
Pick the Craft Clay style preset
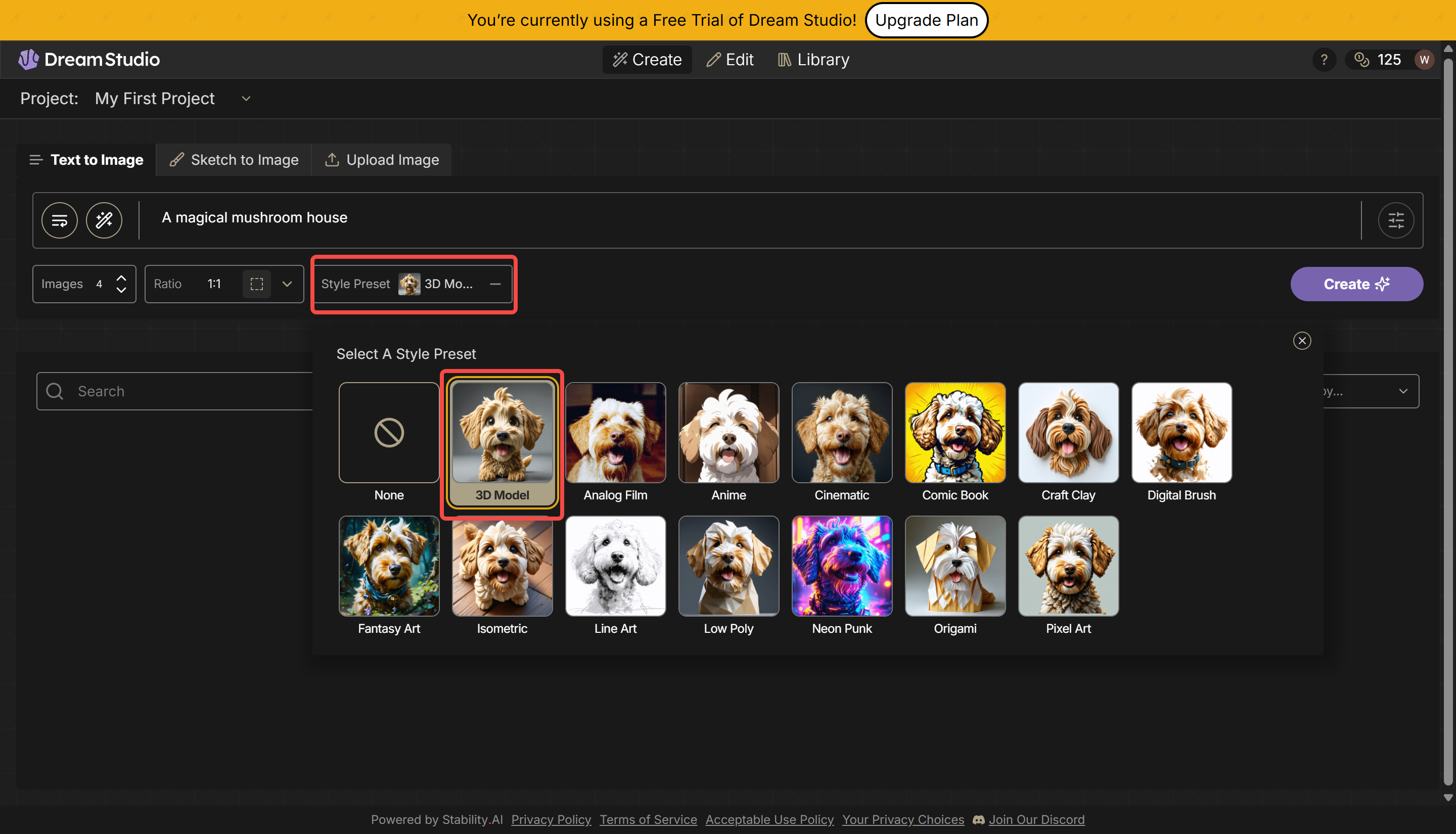pyautogui.click(x=1068, y=433)
